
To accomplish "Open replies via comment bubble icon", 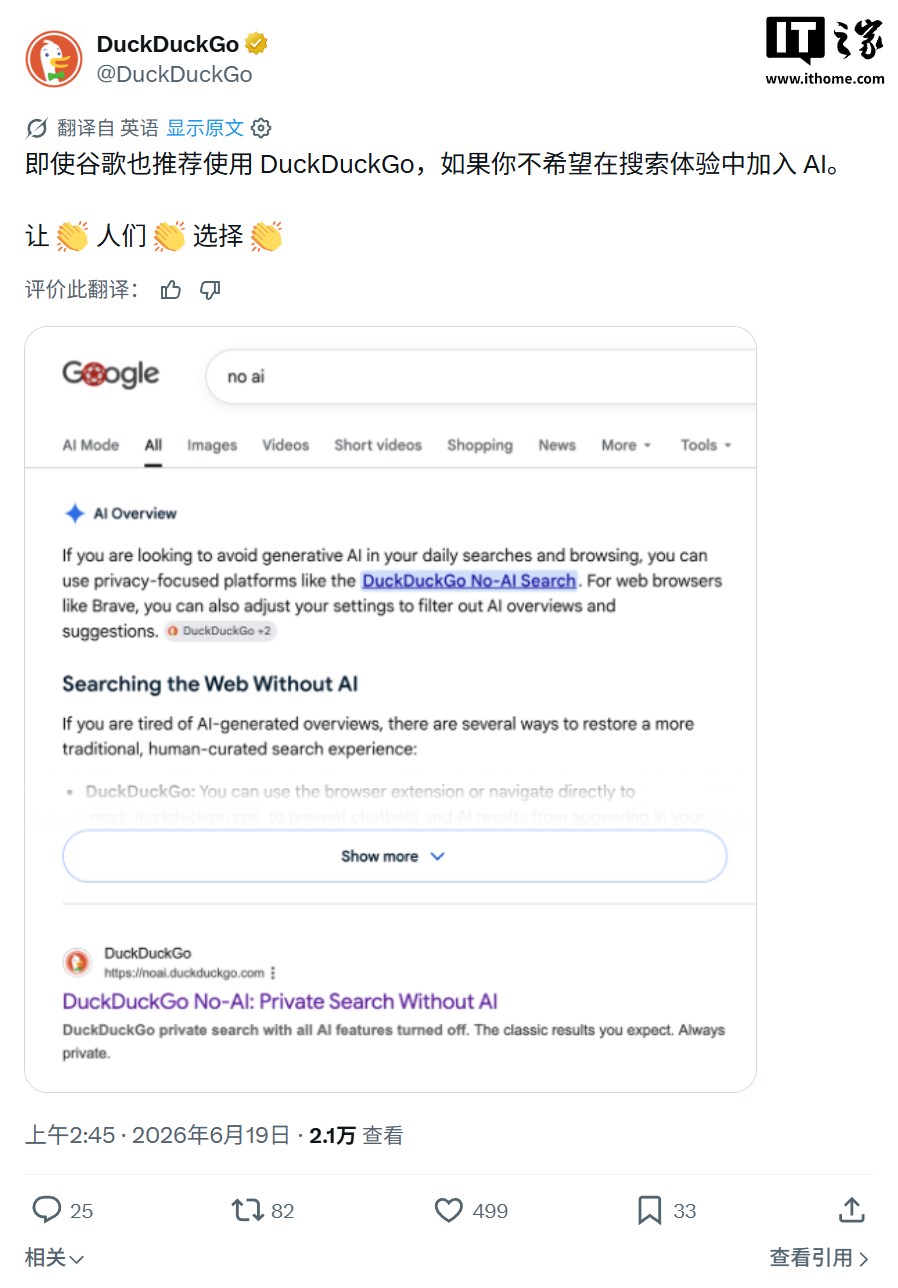I will pos(47,1210).
